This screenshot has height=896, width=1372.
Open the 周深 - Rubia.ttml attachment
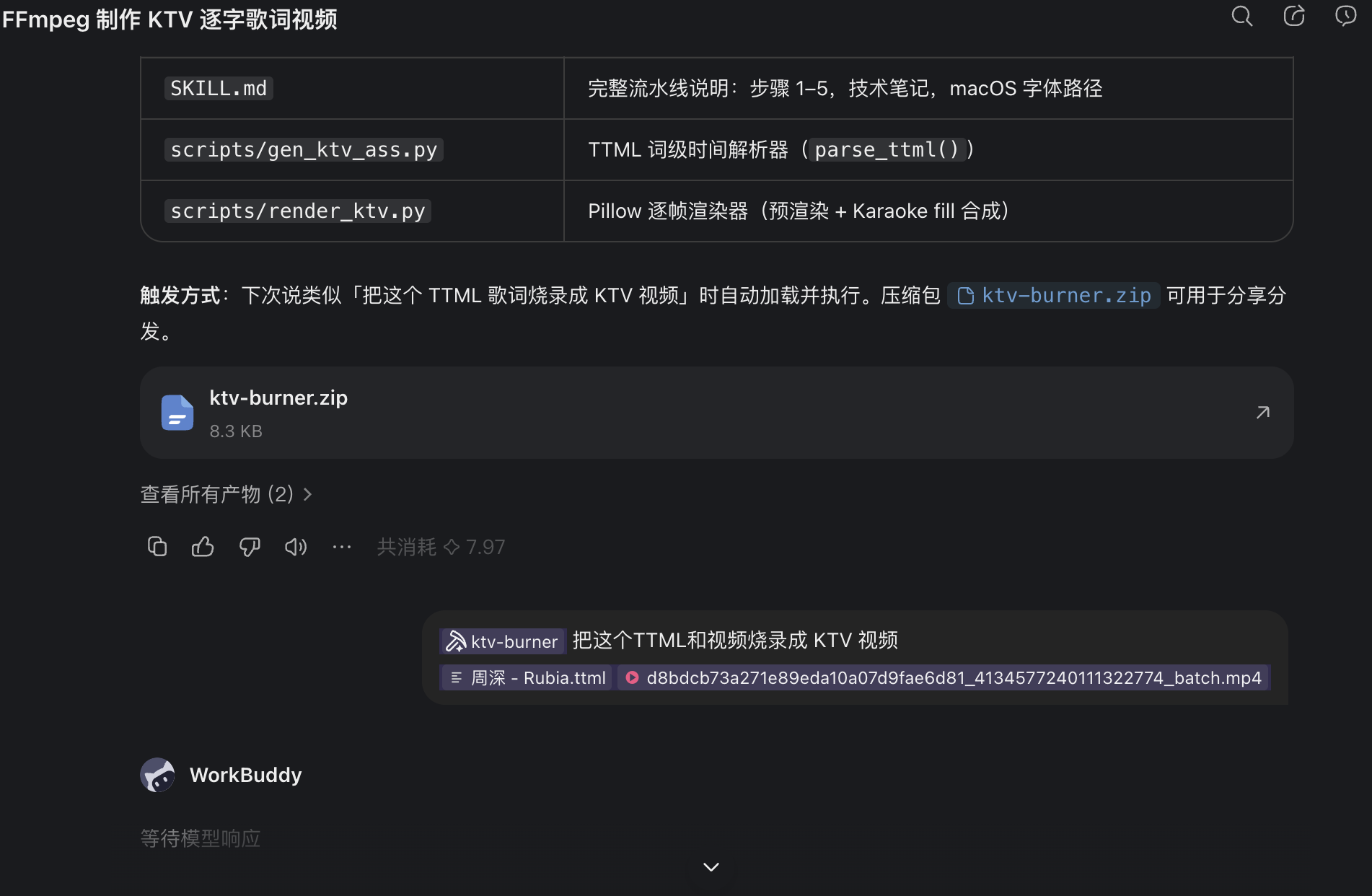point(527,678)
